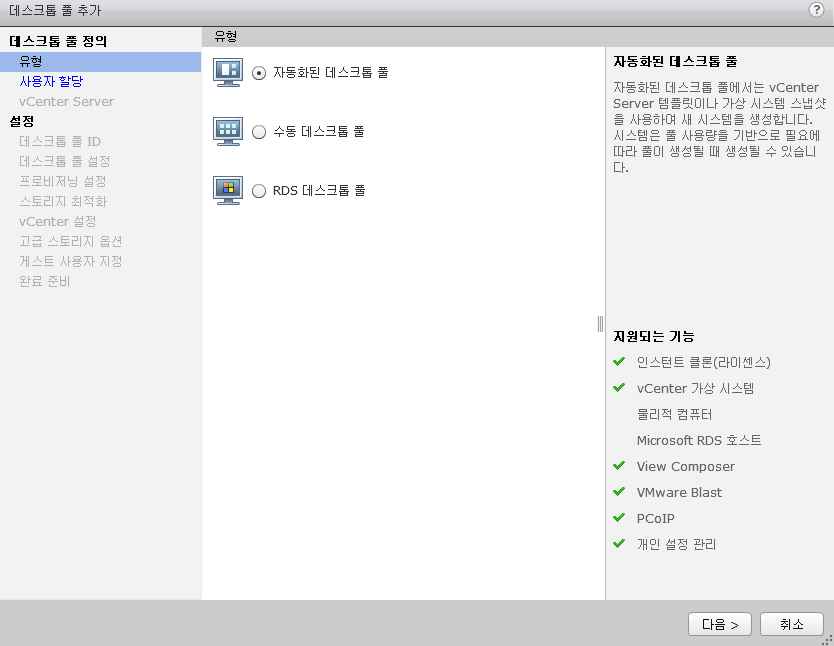Click the 데스크톱 풀 ID step
The image size is (834, 646).
(60, 141)
